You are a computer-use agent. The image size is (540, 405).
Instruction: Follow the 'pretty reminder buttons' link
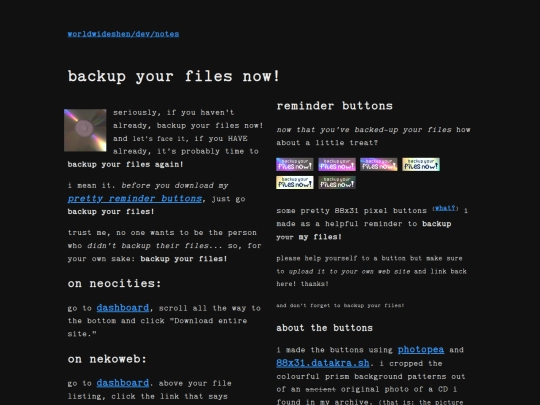[135, 199]
